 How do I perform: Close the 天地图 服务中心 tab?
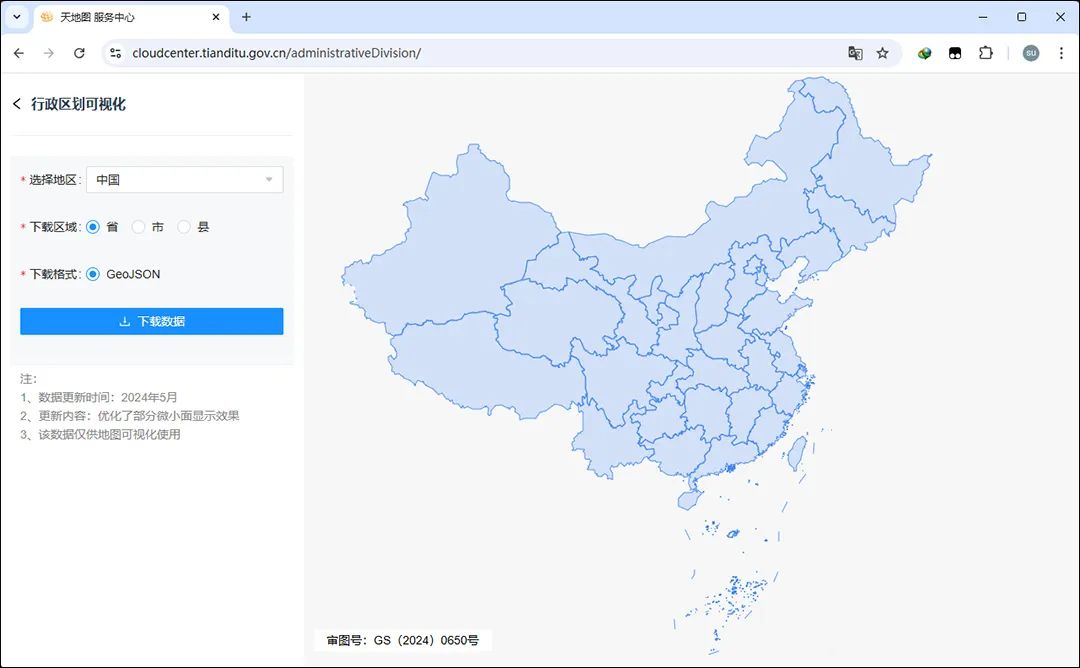[x=216, y=17]
